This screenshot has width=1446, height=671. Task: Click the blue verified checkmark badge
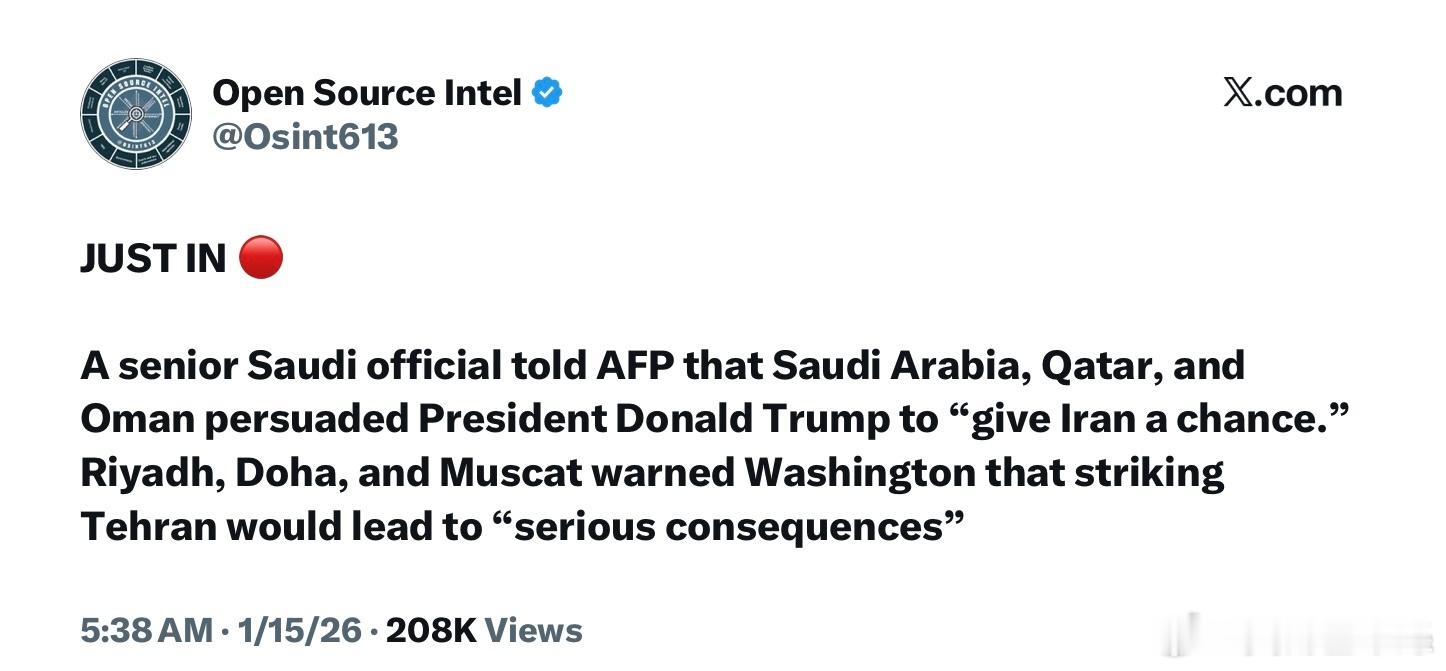click(546, 93)
